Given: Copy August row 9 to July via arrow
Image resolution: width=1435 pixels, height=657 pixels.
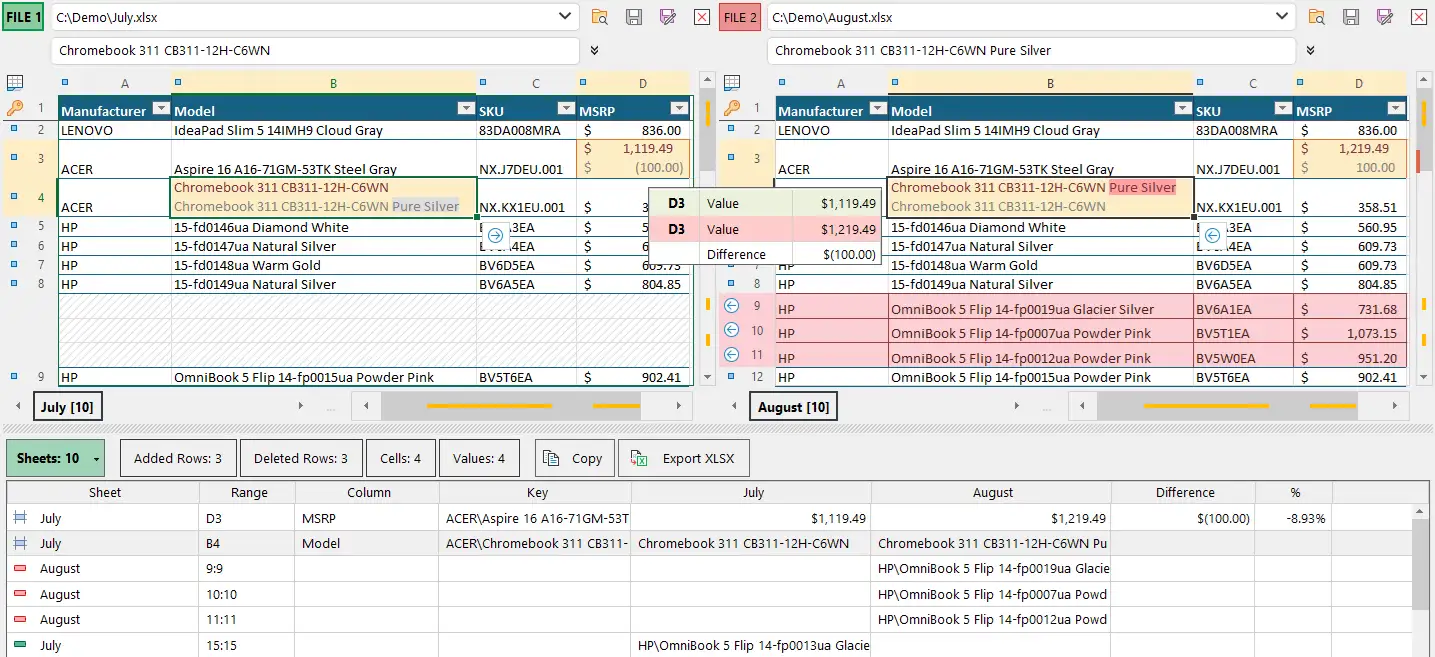Looking at the screenshot, I should [x=731, y=306].
